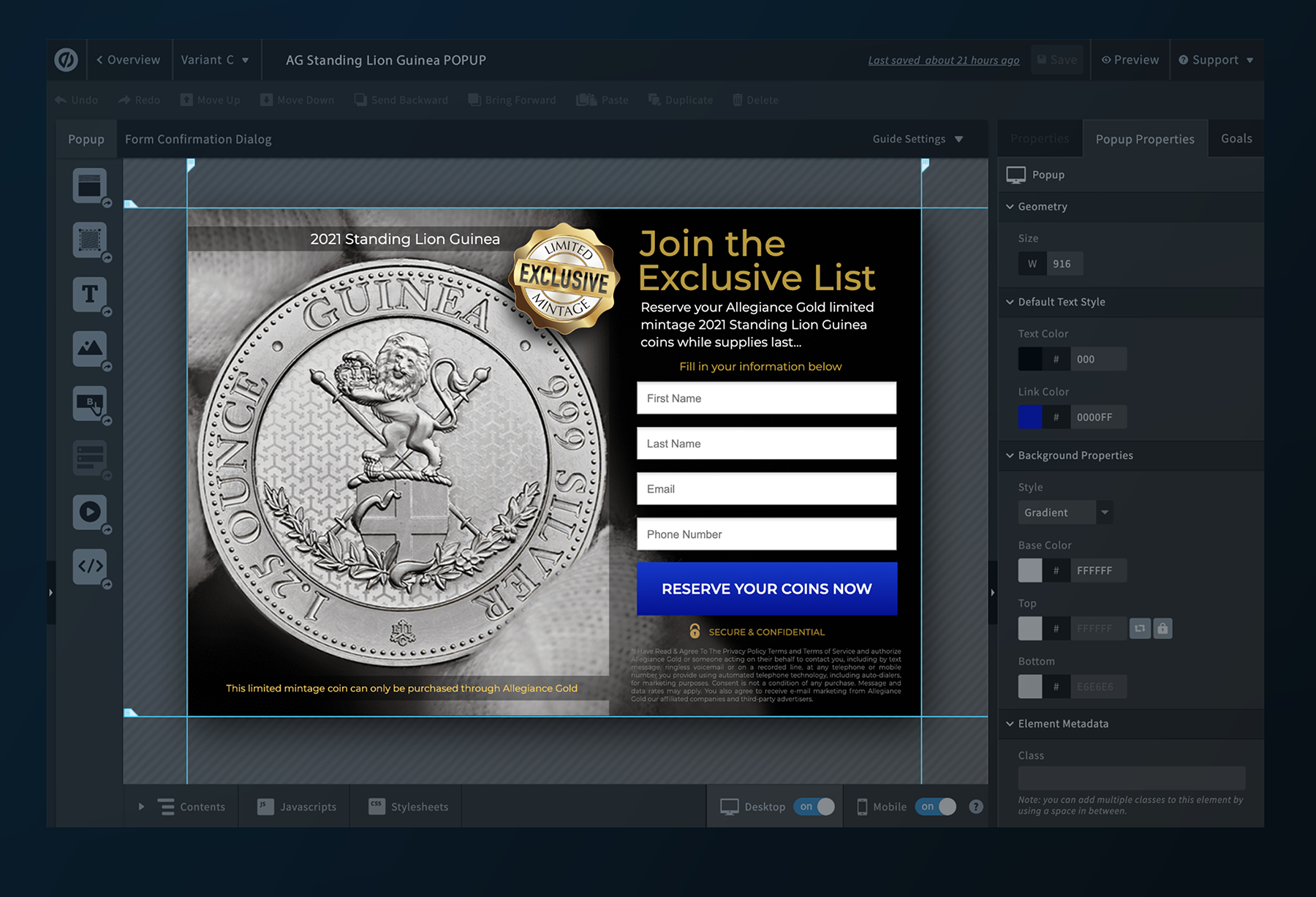Open the Contents tab
1316x897 pixels.
click(x=192, y=806)
